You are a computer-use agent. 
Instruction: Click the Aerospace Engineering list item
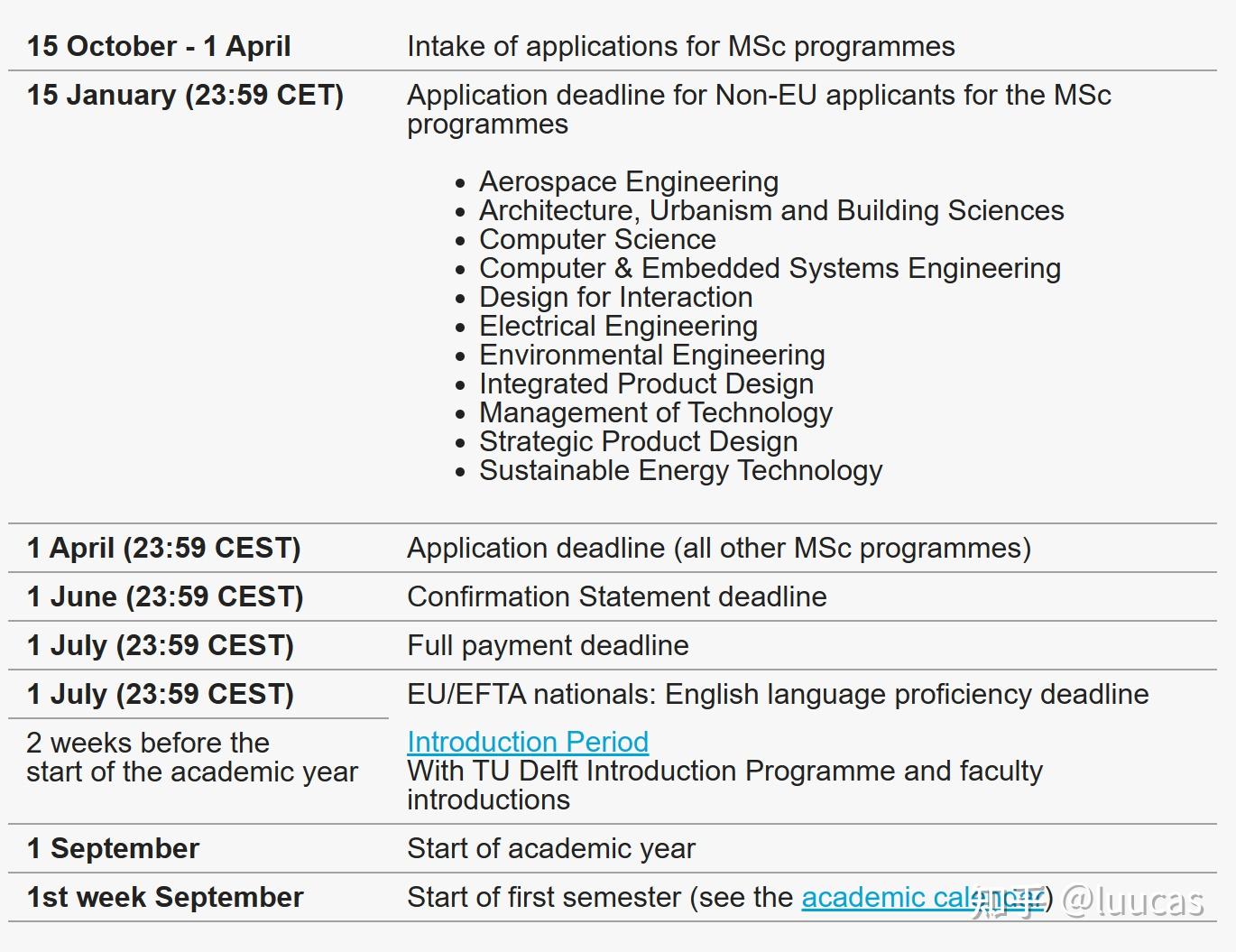pos(628,181)
